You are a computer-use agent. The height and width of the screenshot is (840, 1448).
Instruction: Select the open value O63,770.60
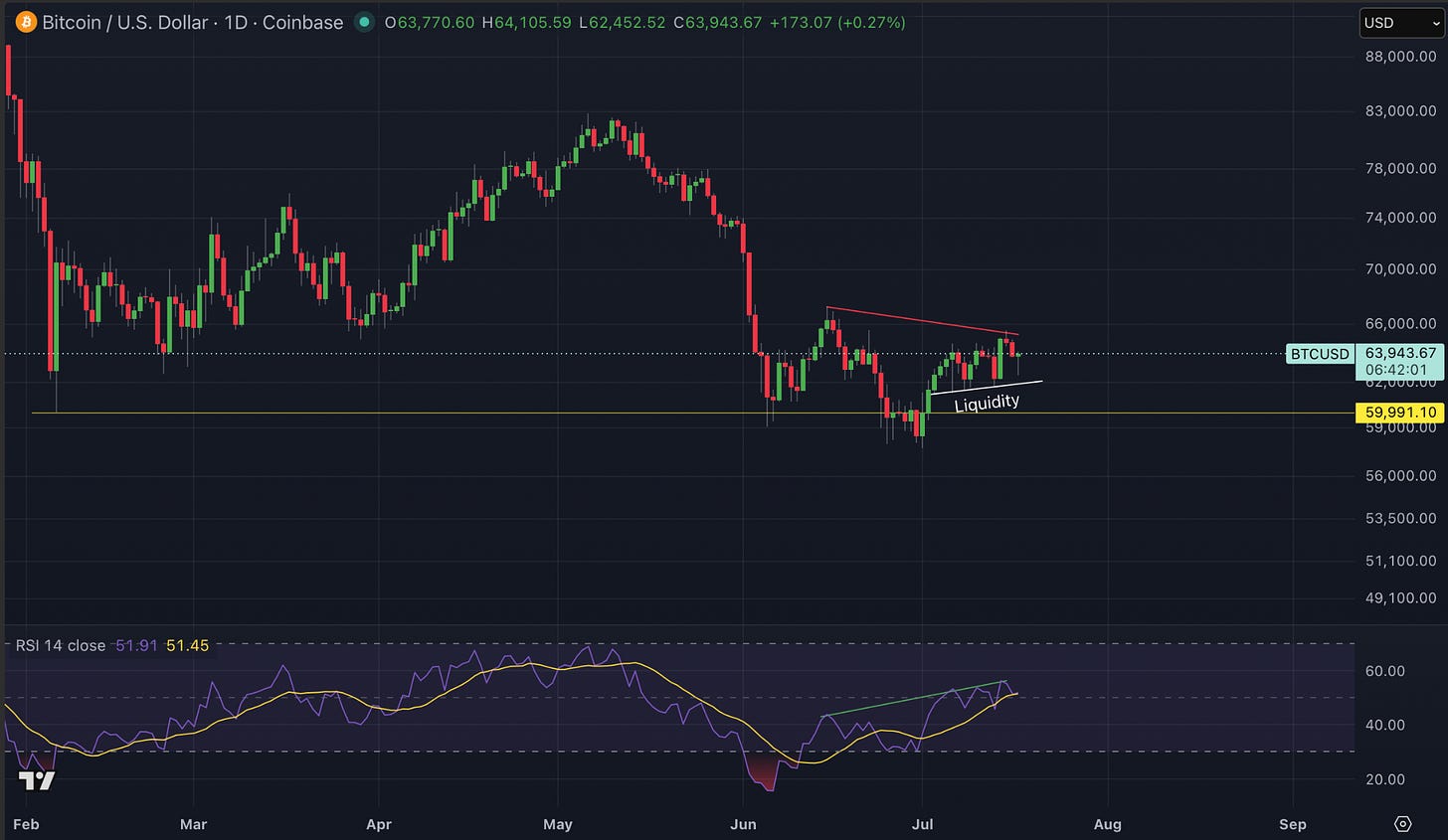[430, 22]
